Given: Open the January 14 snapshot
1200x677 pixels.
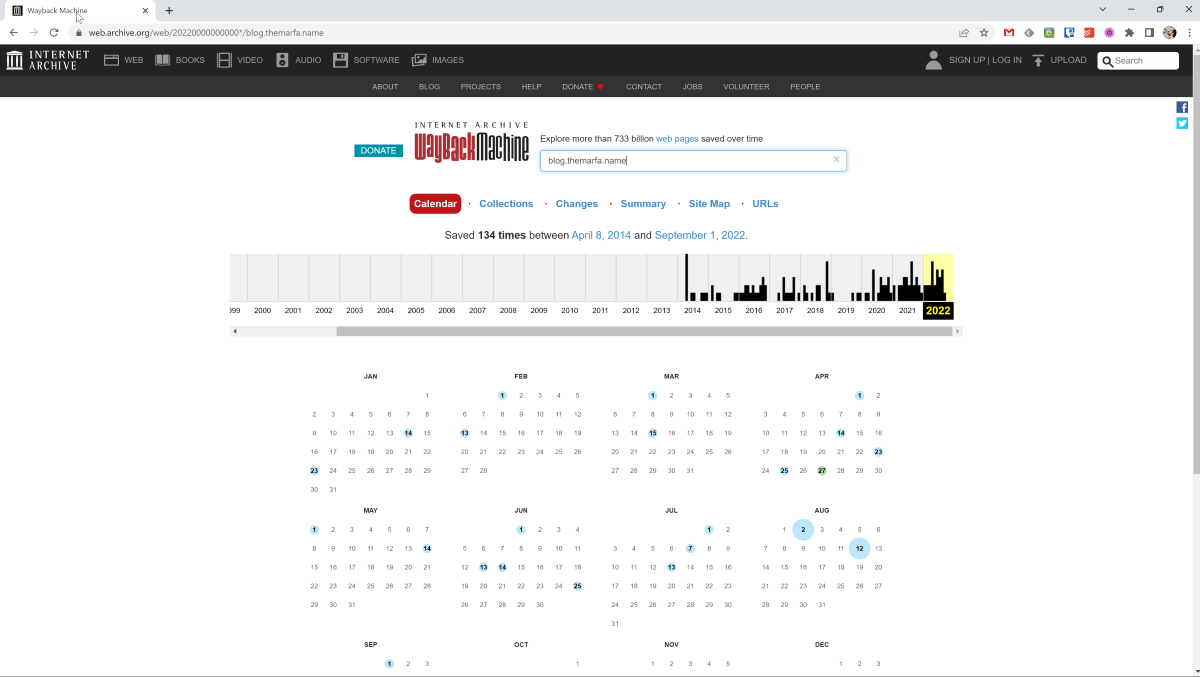Looking at the screenshot, I should 408,433.
